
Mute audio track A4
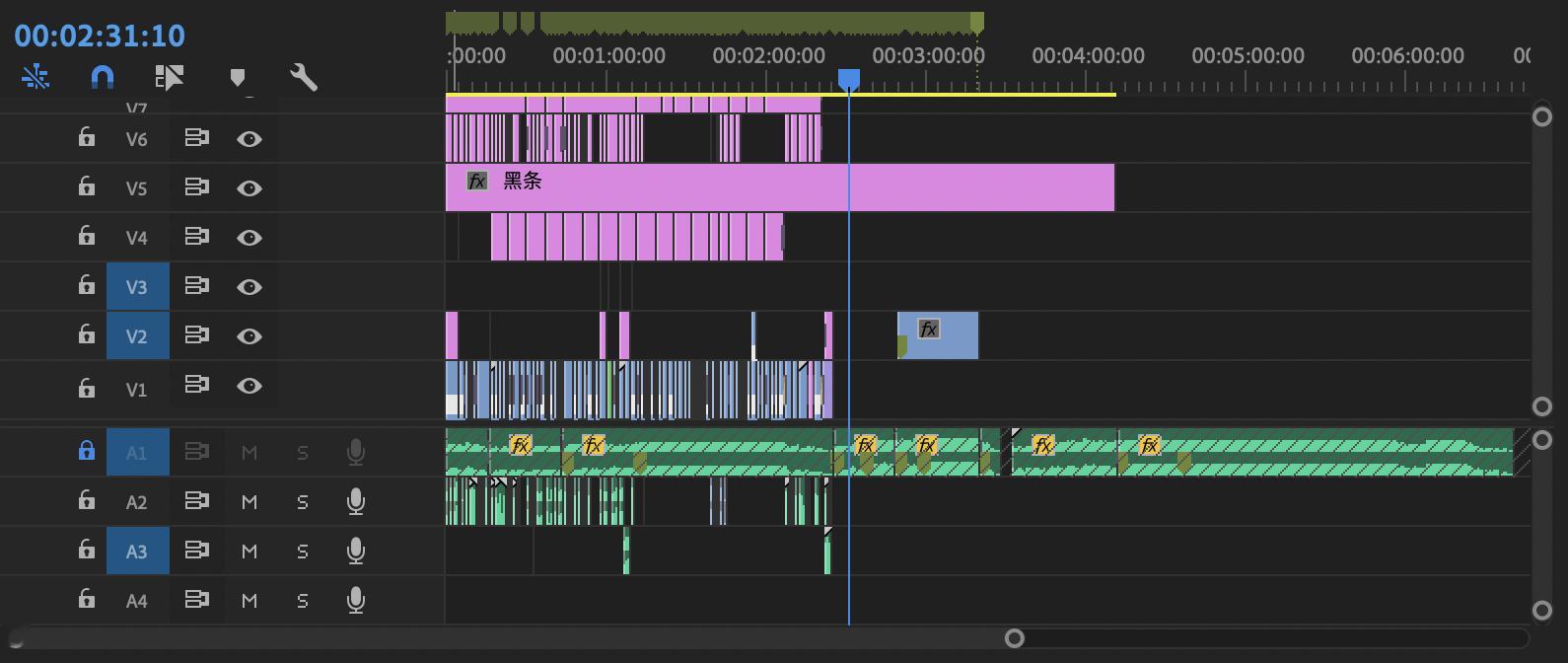coord(249,601)
